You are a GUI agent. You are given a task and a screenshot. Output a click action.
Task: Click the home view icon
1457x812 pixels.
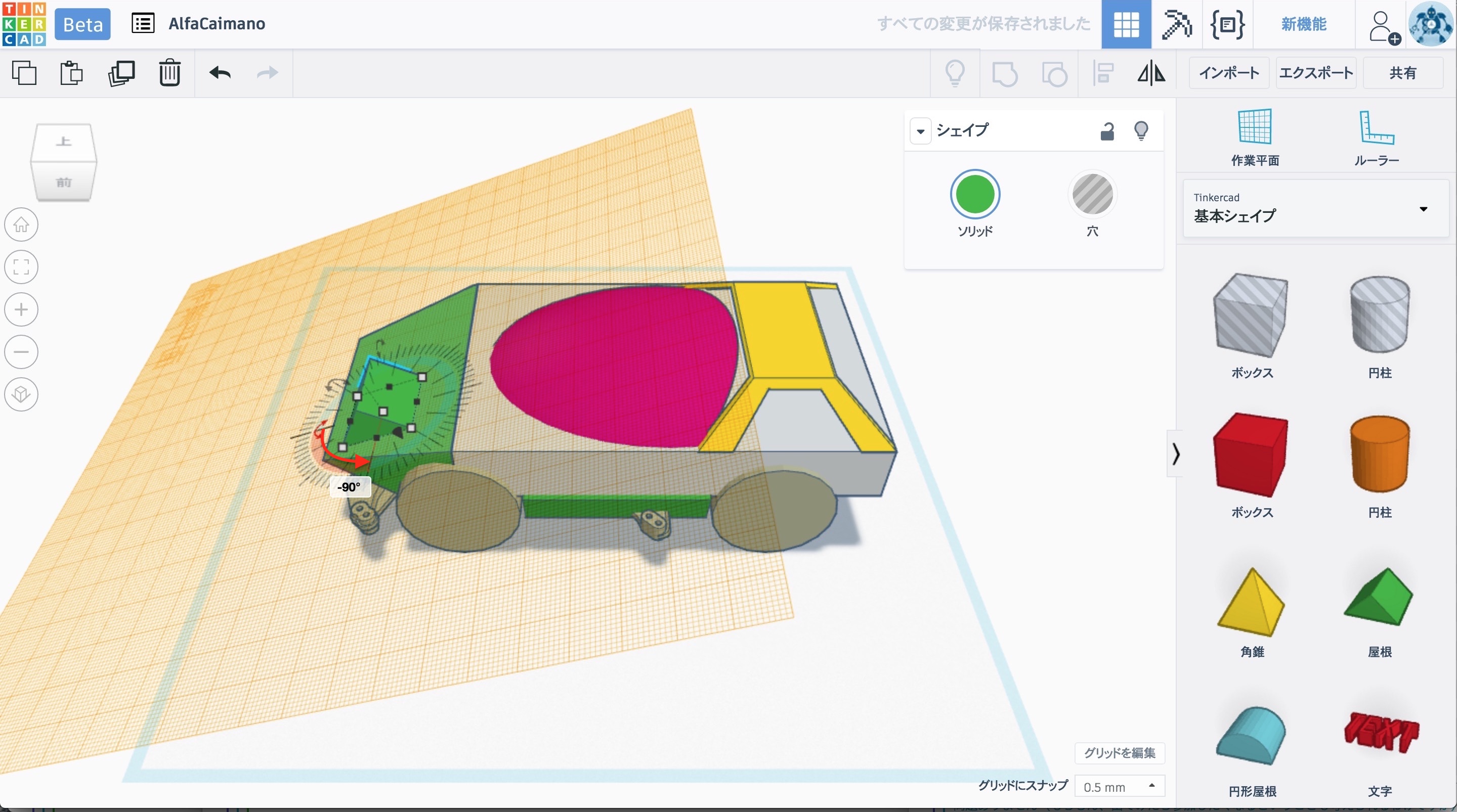pyautogui.click(x=21, y=224)
